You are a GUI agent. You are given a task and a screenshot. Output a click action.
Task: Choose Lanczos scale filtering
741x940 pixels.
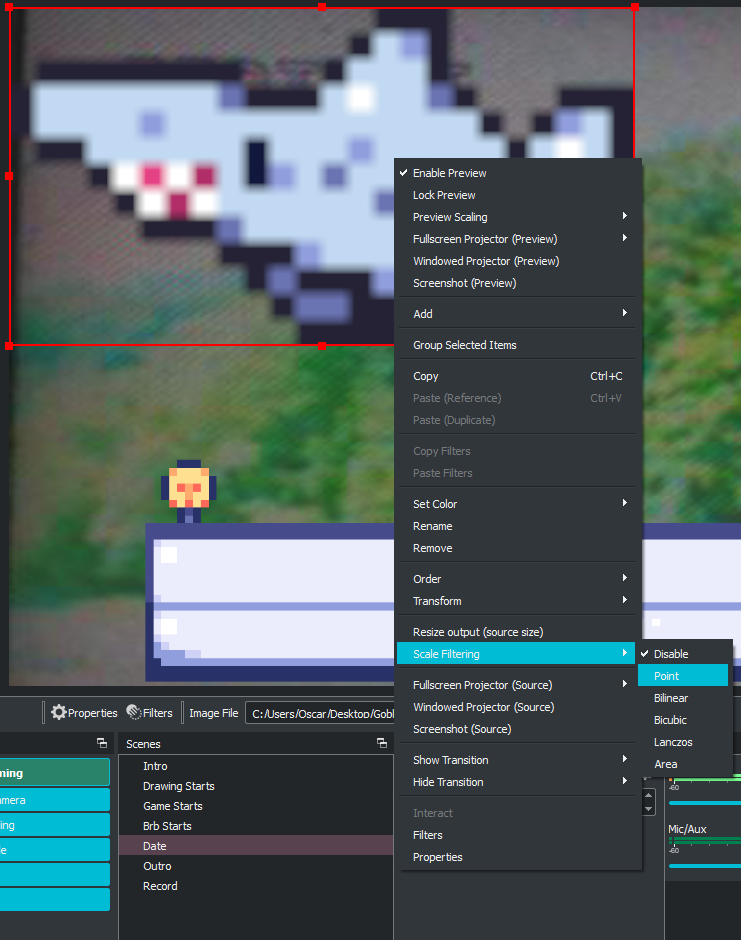(x=683, y=742)
